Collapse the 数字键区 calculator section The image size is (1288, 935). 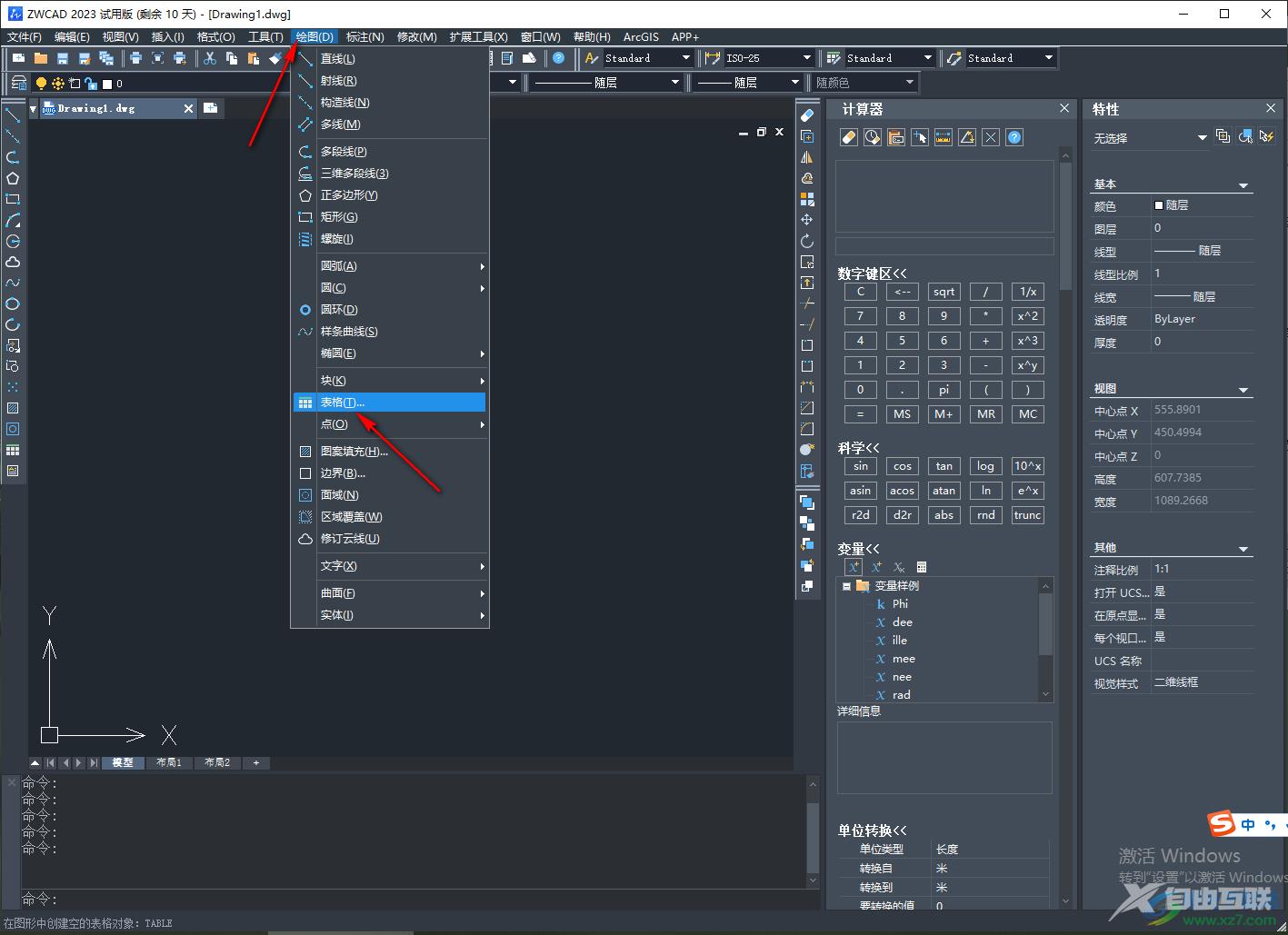[x=873, y=274]
